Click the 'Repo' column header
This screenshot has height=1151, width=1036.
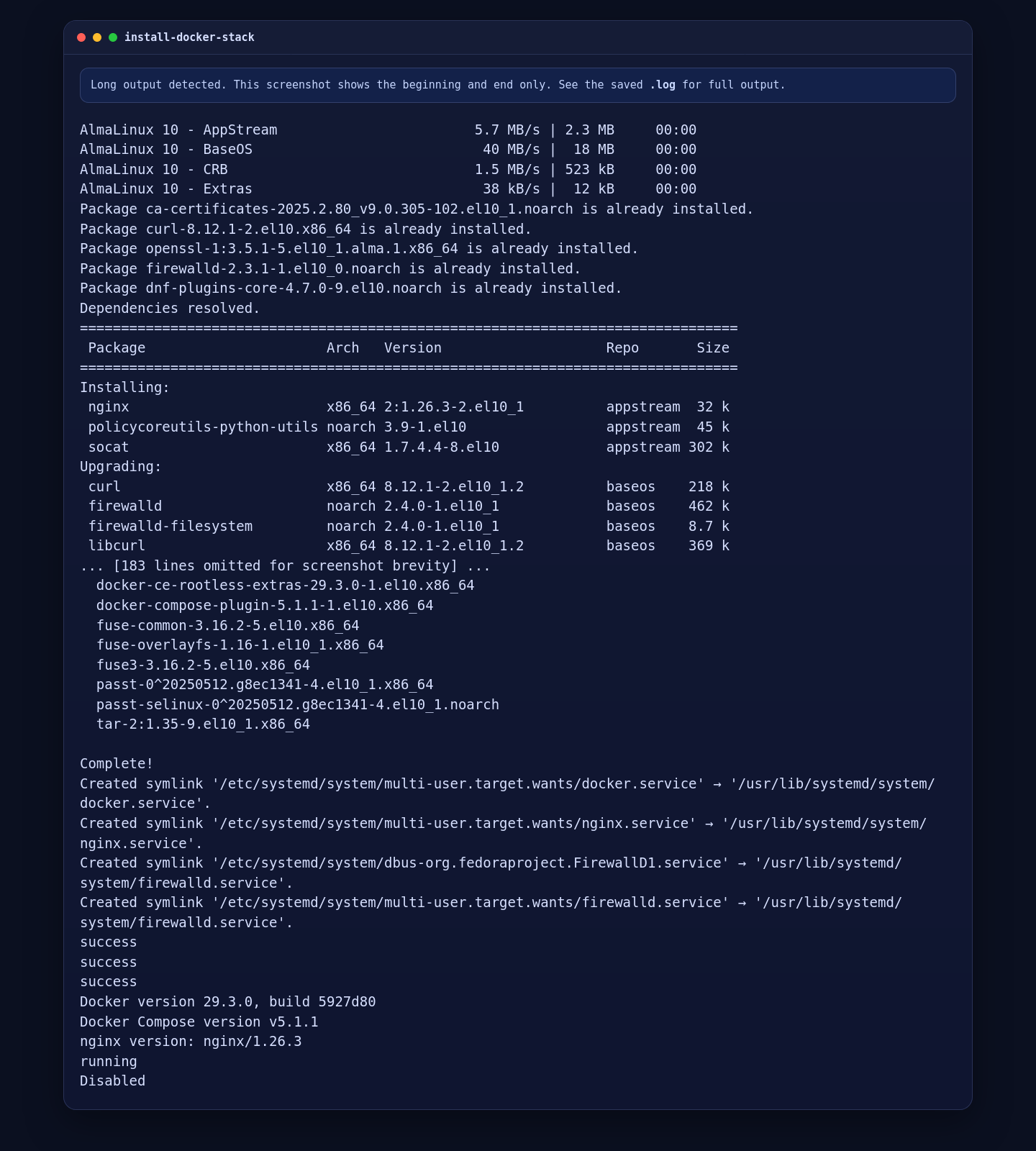[x=622, y=348]
